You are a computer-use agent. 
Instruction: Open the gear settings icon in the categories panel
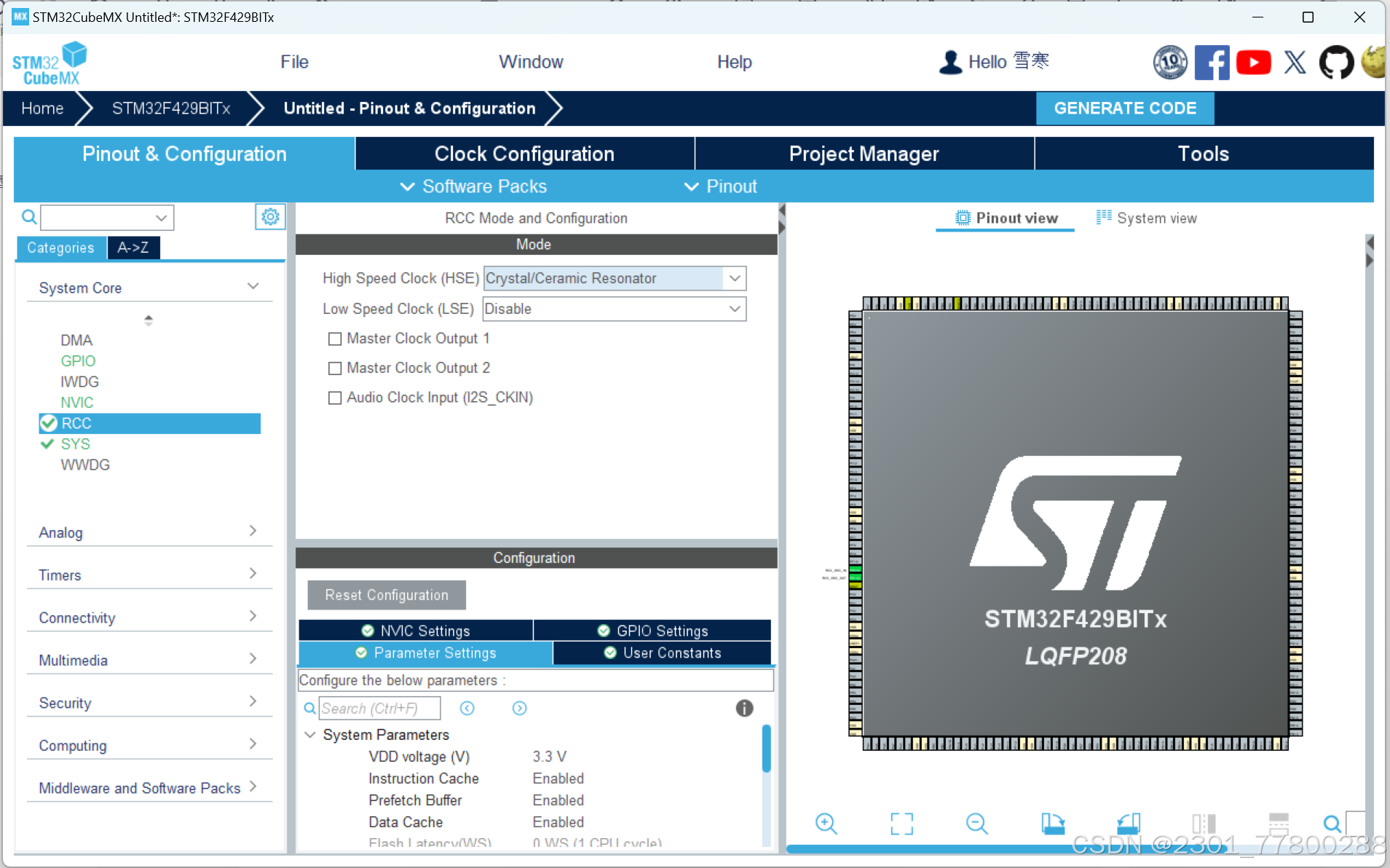(270, 217)
